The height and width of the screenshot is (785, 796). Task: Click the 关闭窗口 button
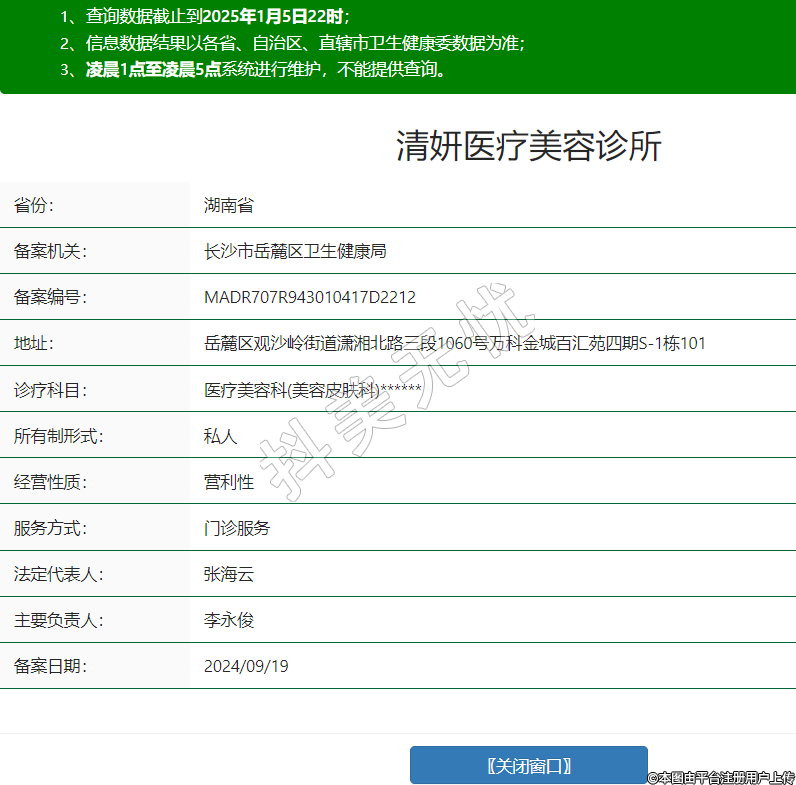point(528,765)
